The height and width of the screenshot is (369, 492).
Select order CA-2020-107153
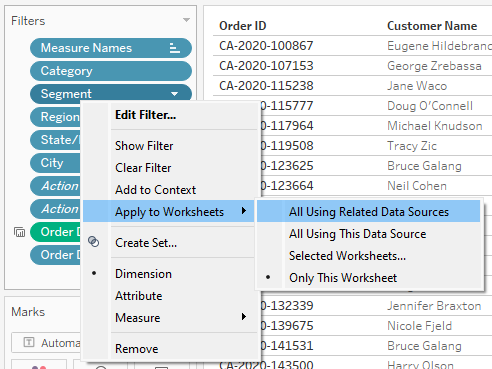point(266,66)
